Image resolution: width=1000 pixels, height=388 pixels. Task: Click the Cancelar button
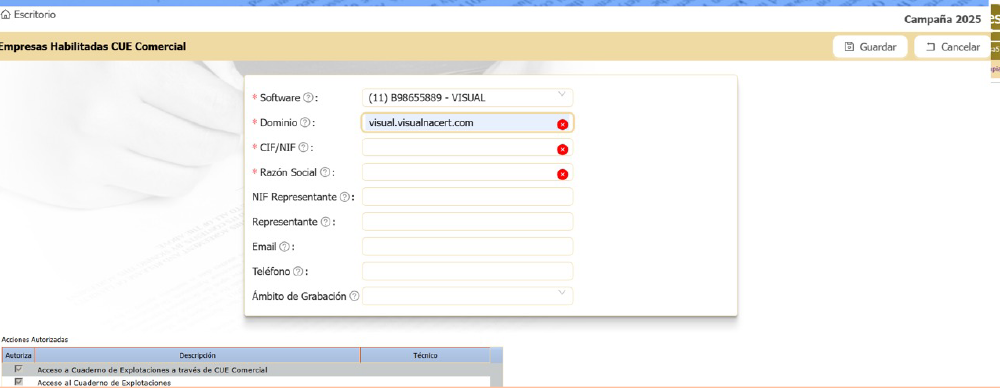coord(953,47)
